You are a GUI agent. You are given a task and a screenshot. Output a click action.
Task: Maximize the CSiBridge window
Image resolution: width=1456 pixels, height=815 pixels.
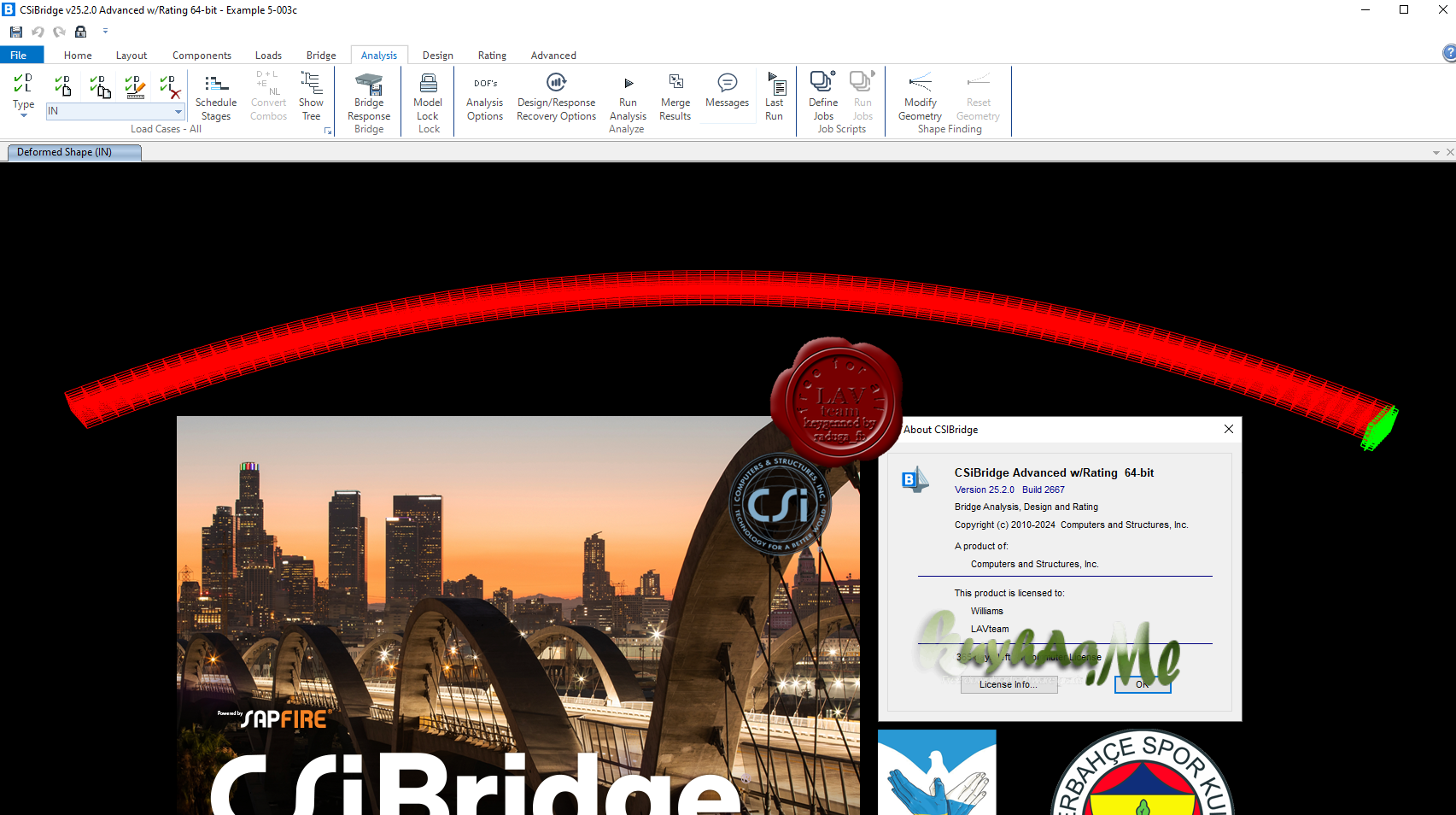pos(1404,9)
